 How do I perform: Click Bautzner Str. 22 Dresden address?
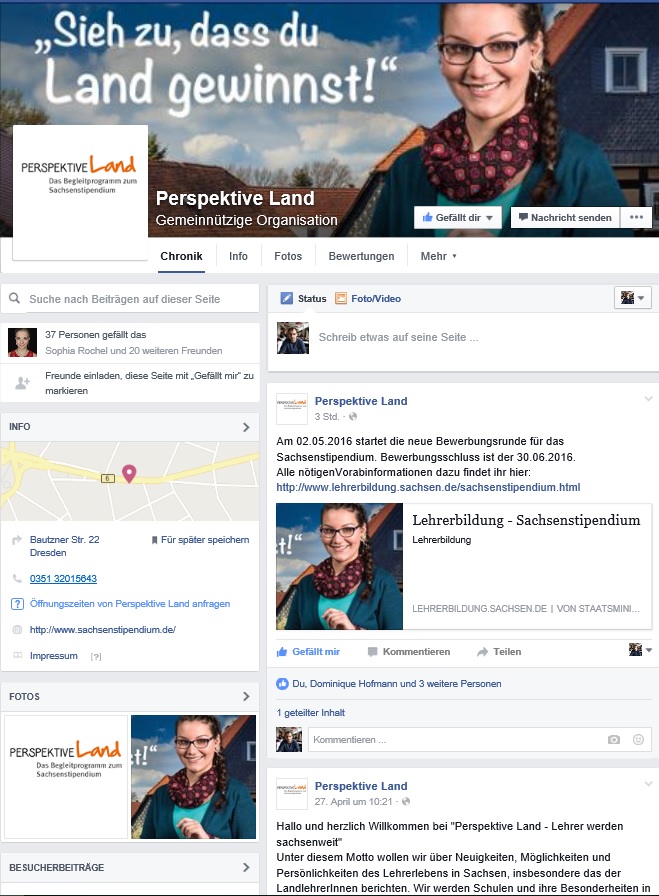(65, 546)
